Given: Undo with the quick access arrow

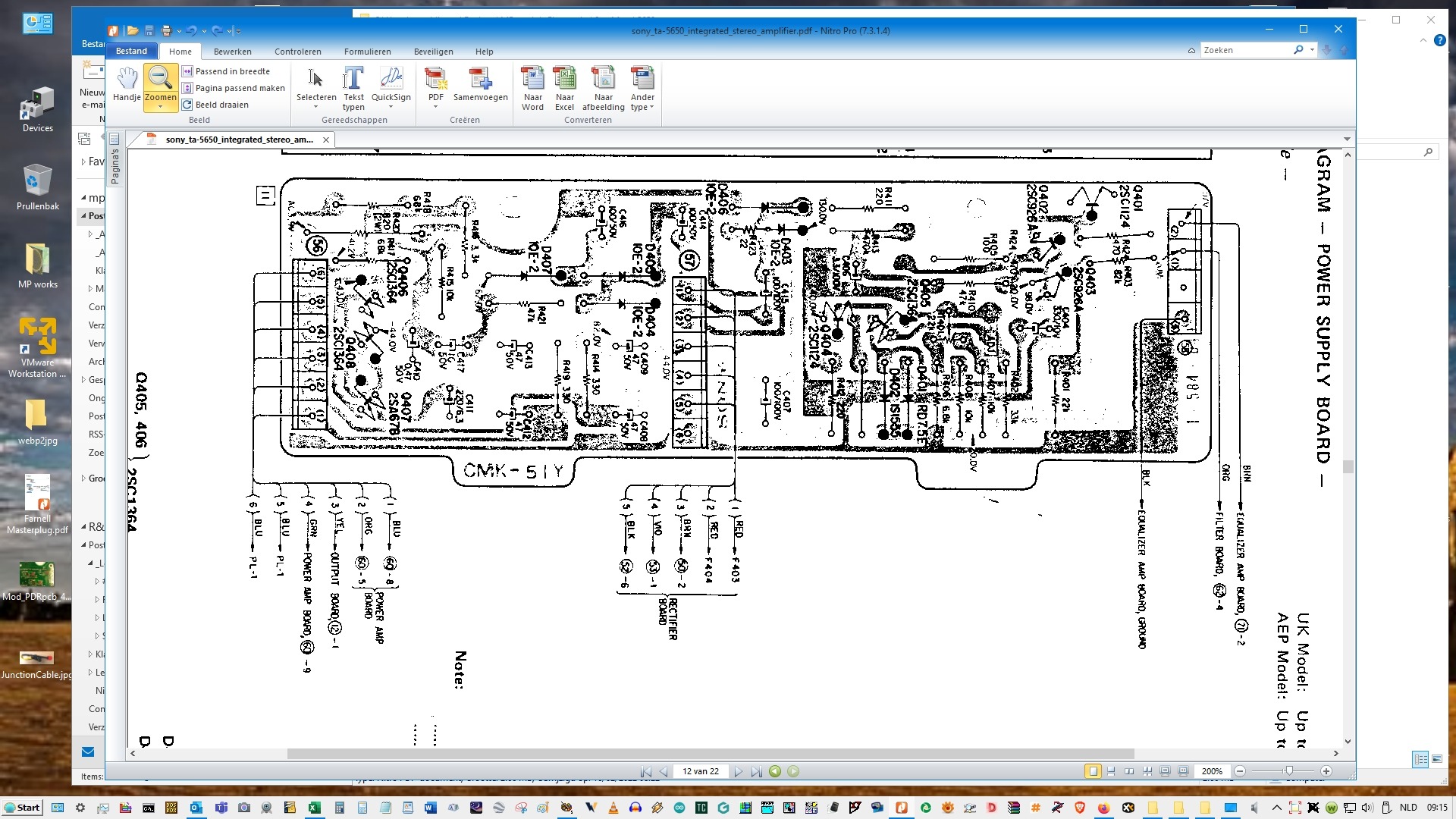Looking at the screenshot, I should [x=191, y=30].
